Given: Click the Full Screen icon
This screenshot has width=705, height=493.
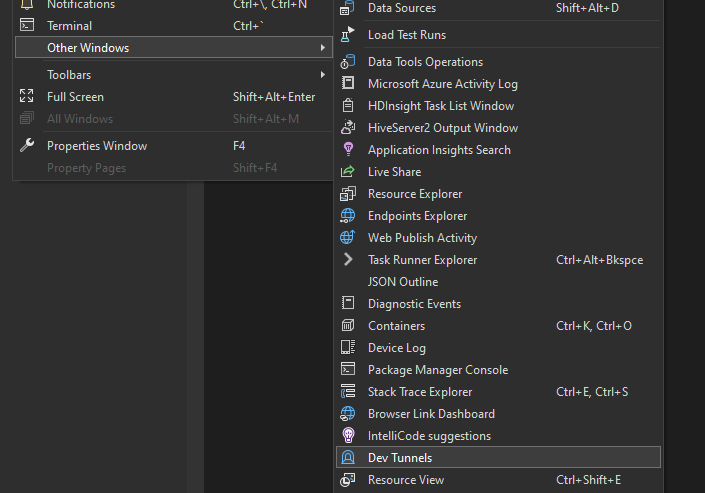Looking at the screenshot, I should tap(27, 97).
